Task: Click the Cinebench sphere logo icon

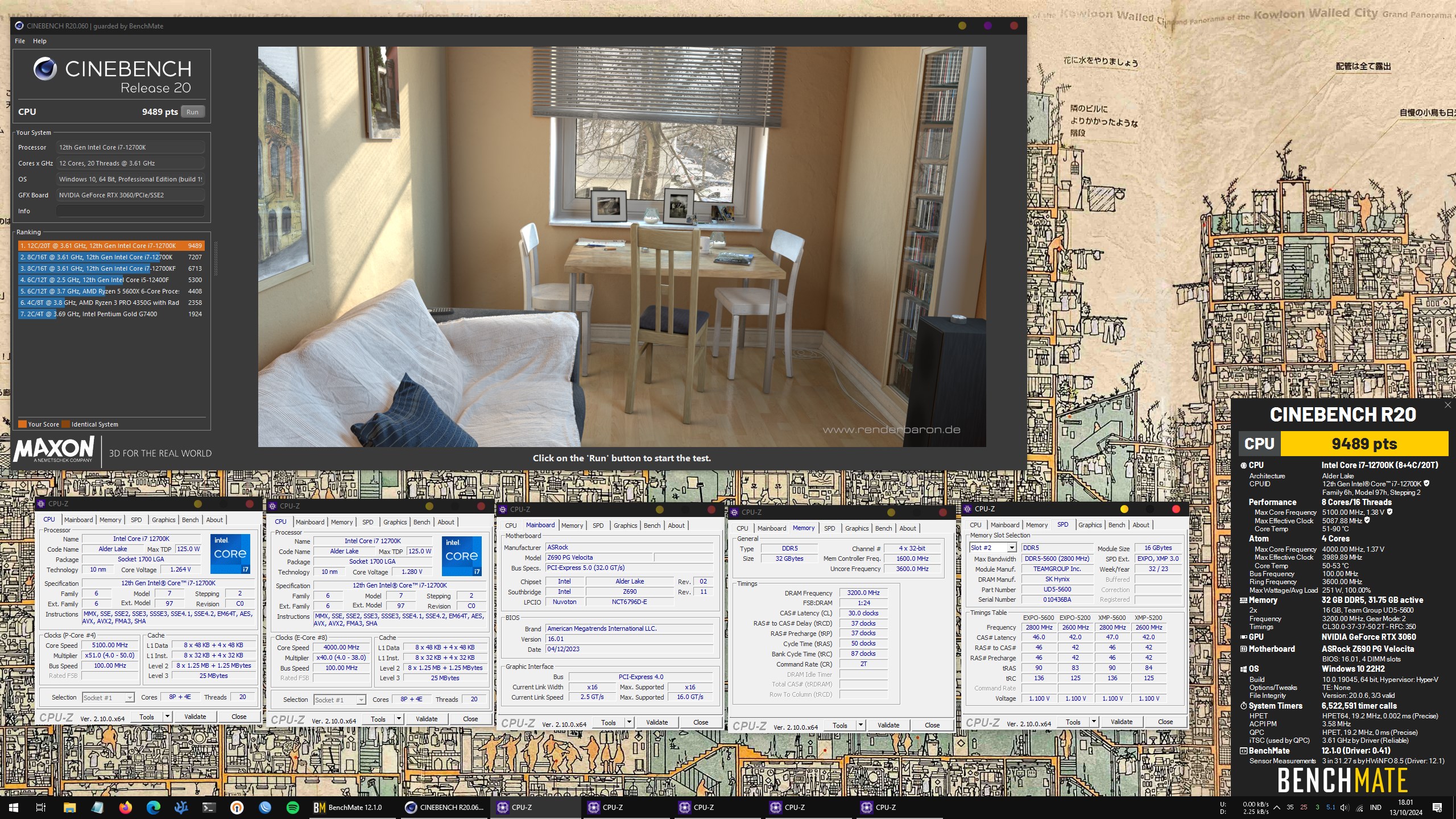Action: pyautogui.click(x=45, y=69)
